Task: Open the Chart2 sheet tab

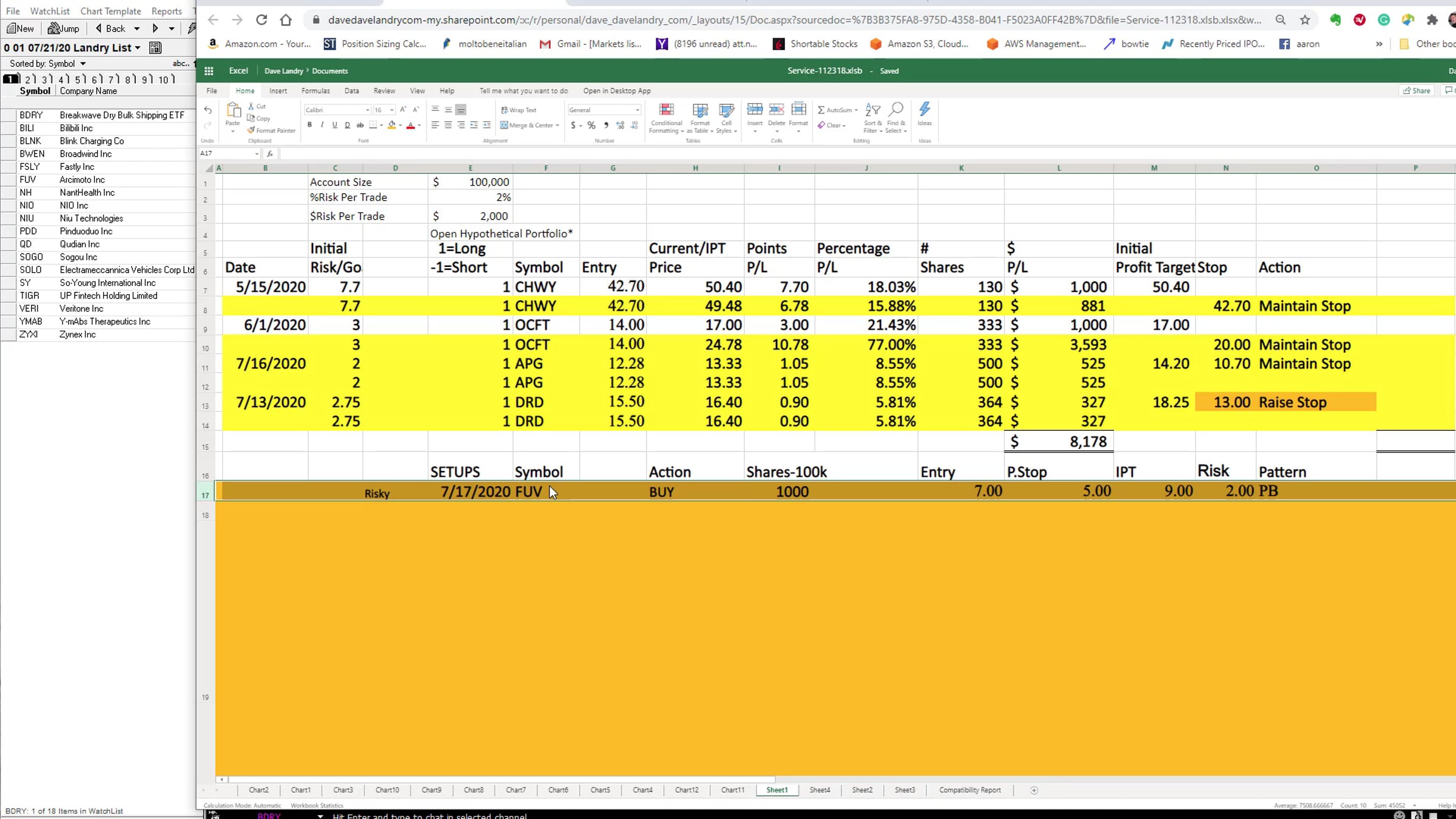Action: (258, 790)
